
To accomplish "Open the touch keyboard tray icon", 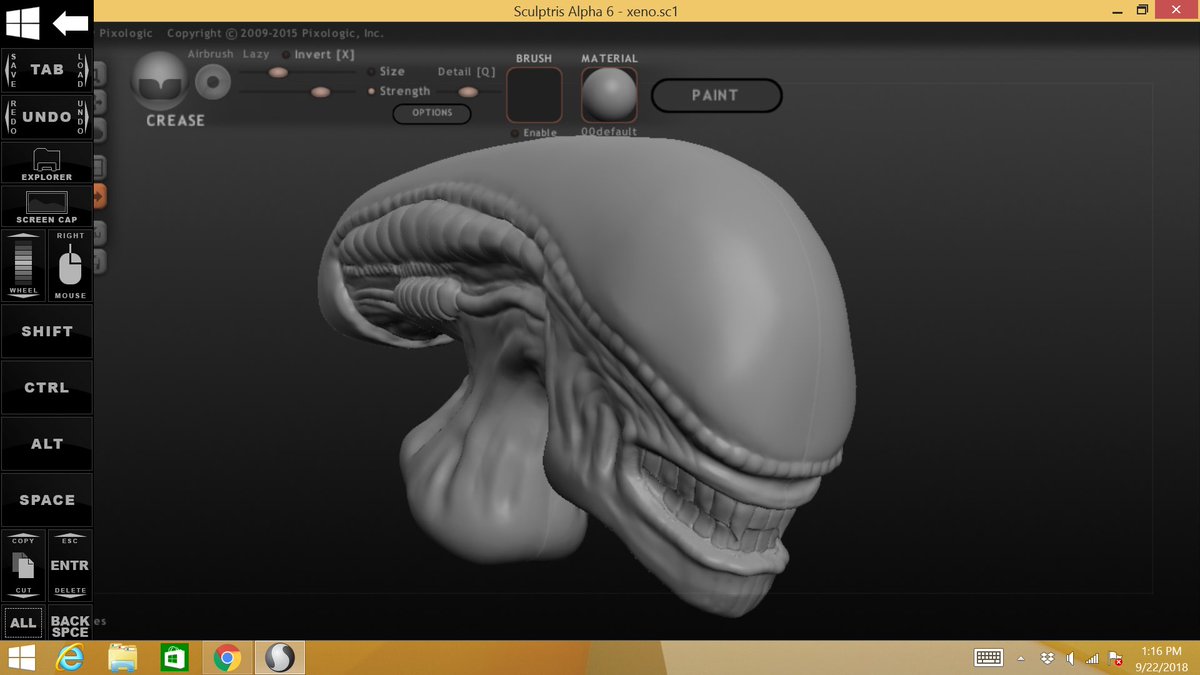I will [989, 657].
